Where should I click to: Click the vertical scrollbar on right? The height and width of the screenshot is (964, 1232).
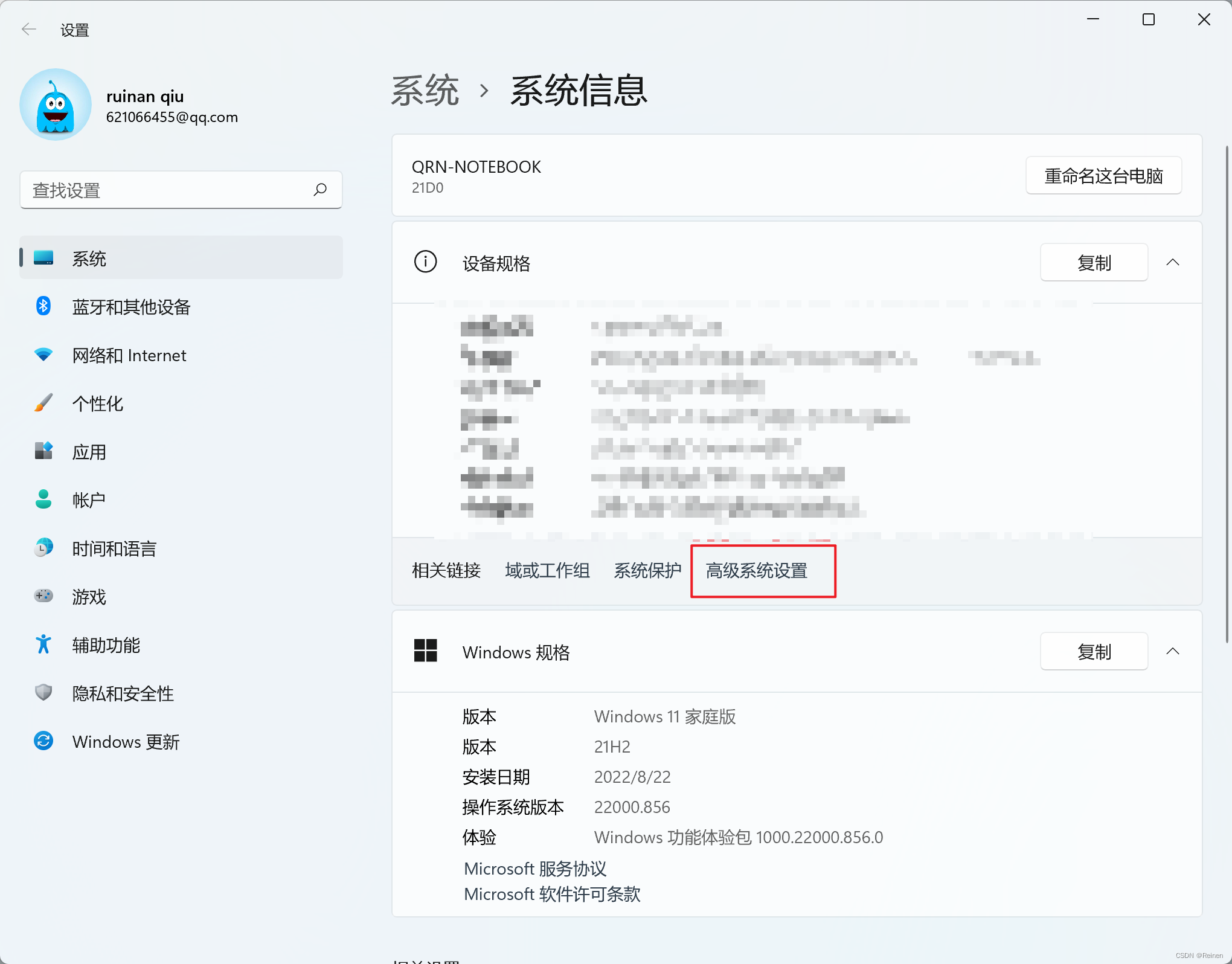pos(1227,393)
